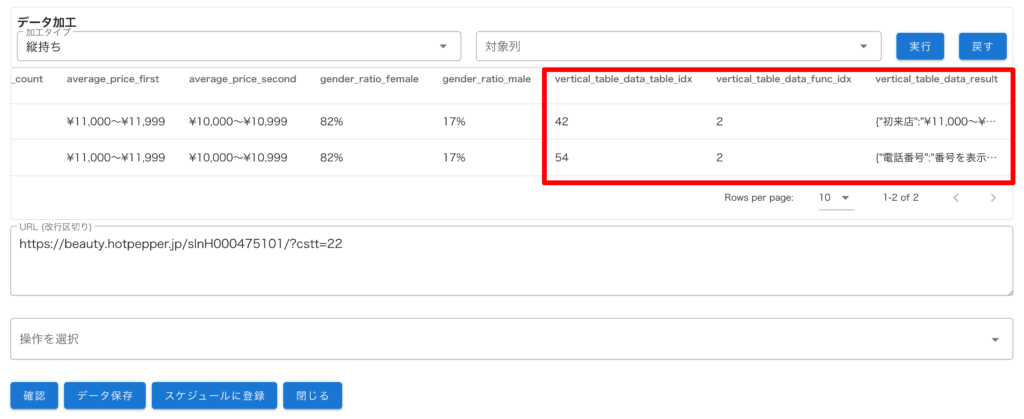Select the cell with value 54
The width and height of the screenshot is (1024, 419).
pos(562,157)
